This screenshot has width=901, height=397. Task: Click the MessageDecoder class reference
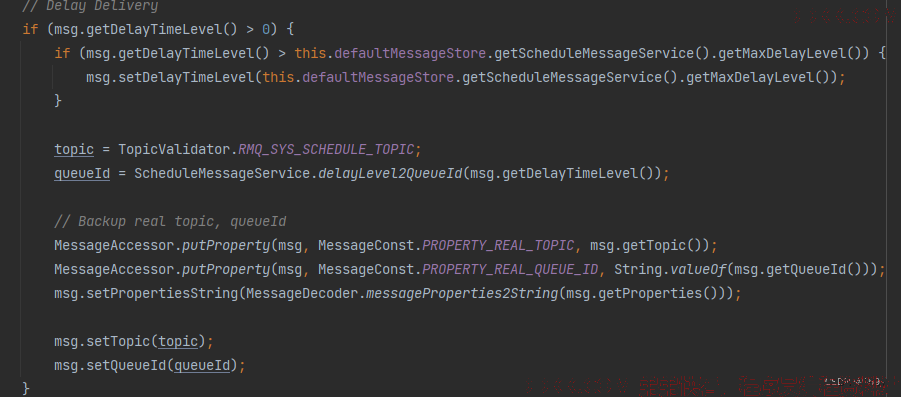coord(302,294)
